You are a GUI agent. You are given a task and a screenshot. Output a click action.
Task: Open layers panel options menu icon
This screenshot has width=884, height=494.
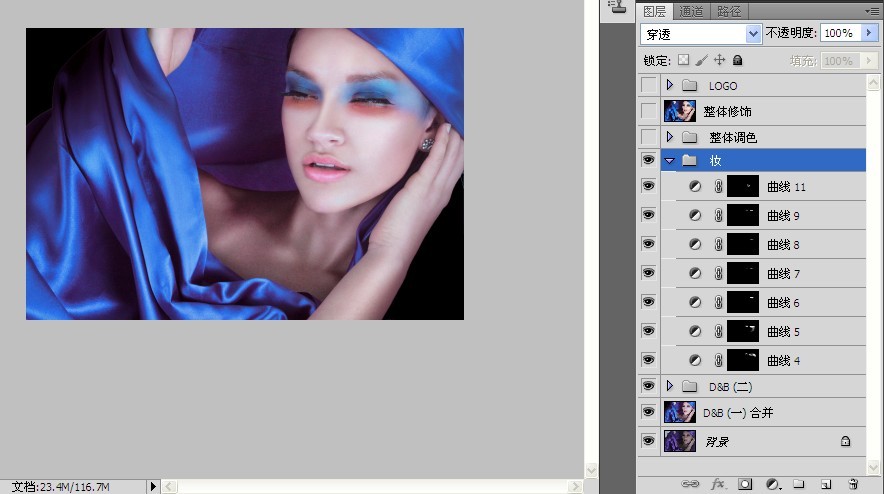872,11
